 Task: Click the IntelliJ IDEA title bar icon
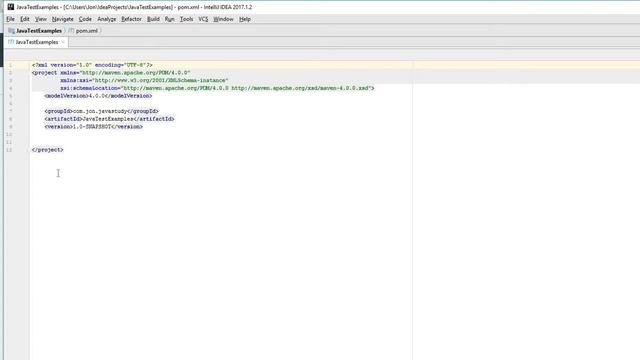[11, 7]
